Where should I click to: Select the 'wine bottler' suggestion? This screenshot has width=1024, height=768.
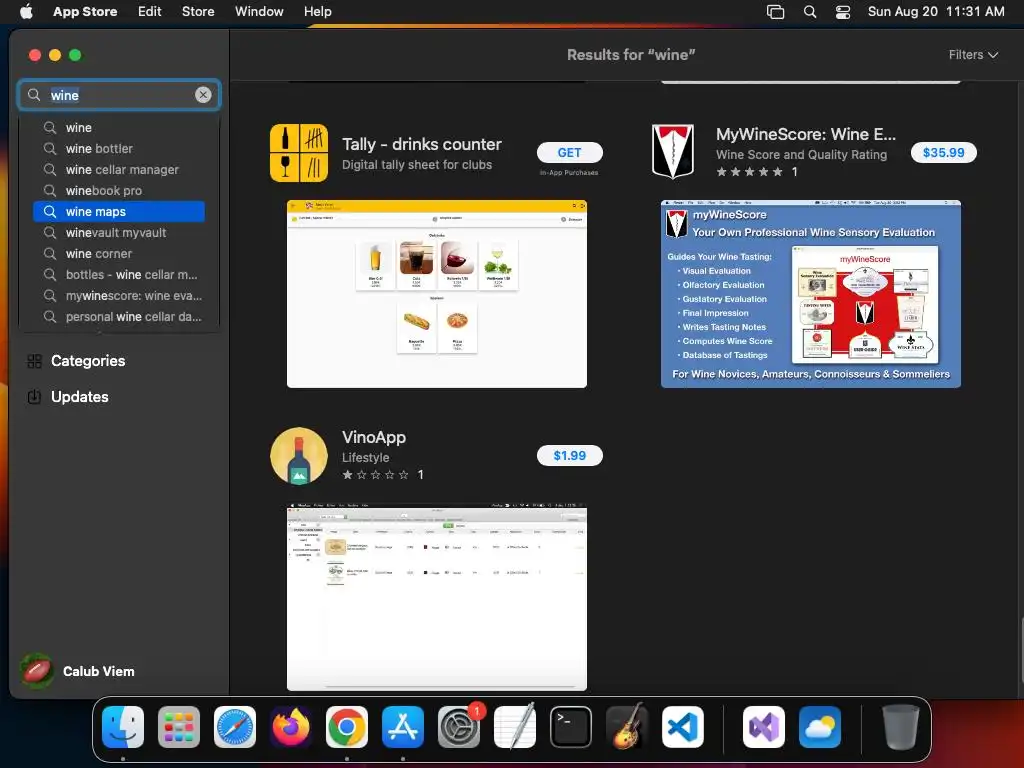119,148
